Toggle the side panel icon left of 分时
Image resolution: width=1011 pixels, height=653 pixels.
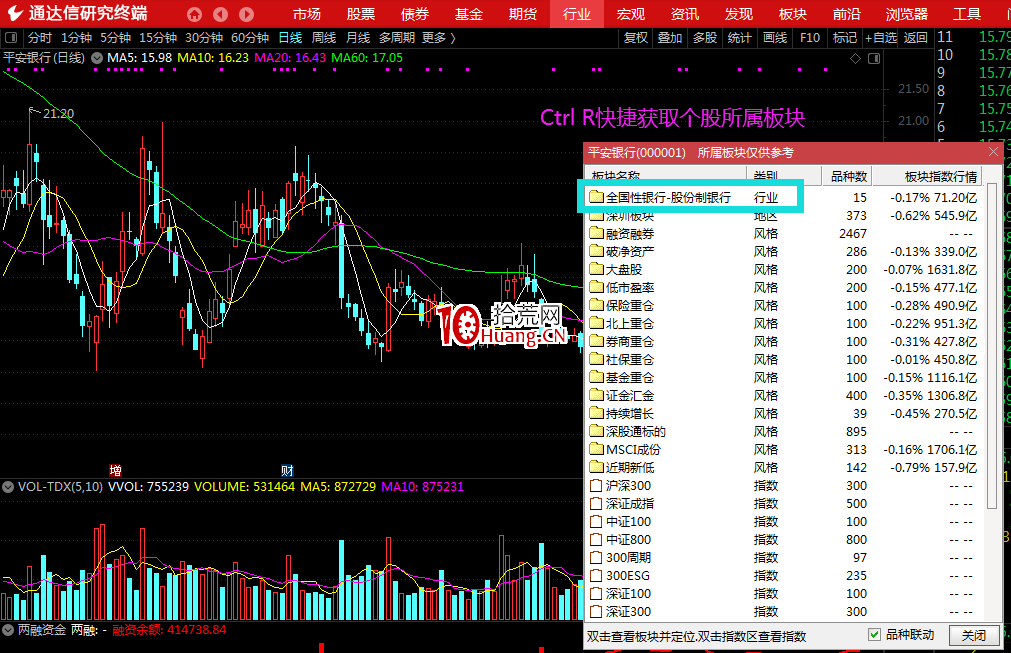click(11, 38)
